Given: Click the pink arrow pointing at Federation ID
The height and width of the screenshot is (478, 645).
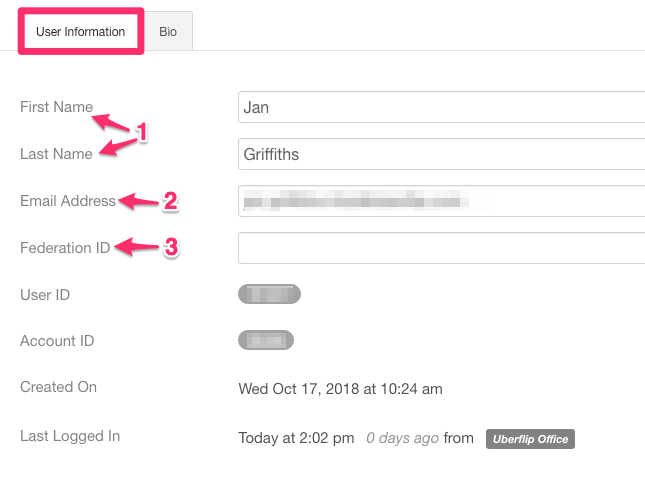Looking at the screenshot, I should [x=137, y=246].
